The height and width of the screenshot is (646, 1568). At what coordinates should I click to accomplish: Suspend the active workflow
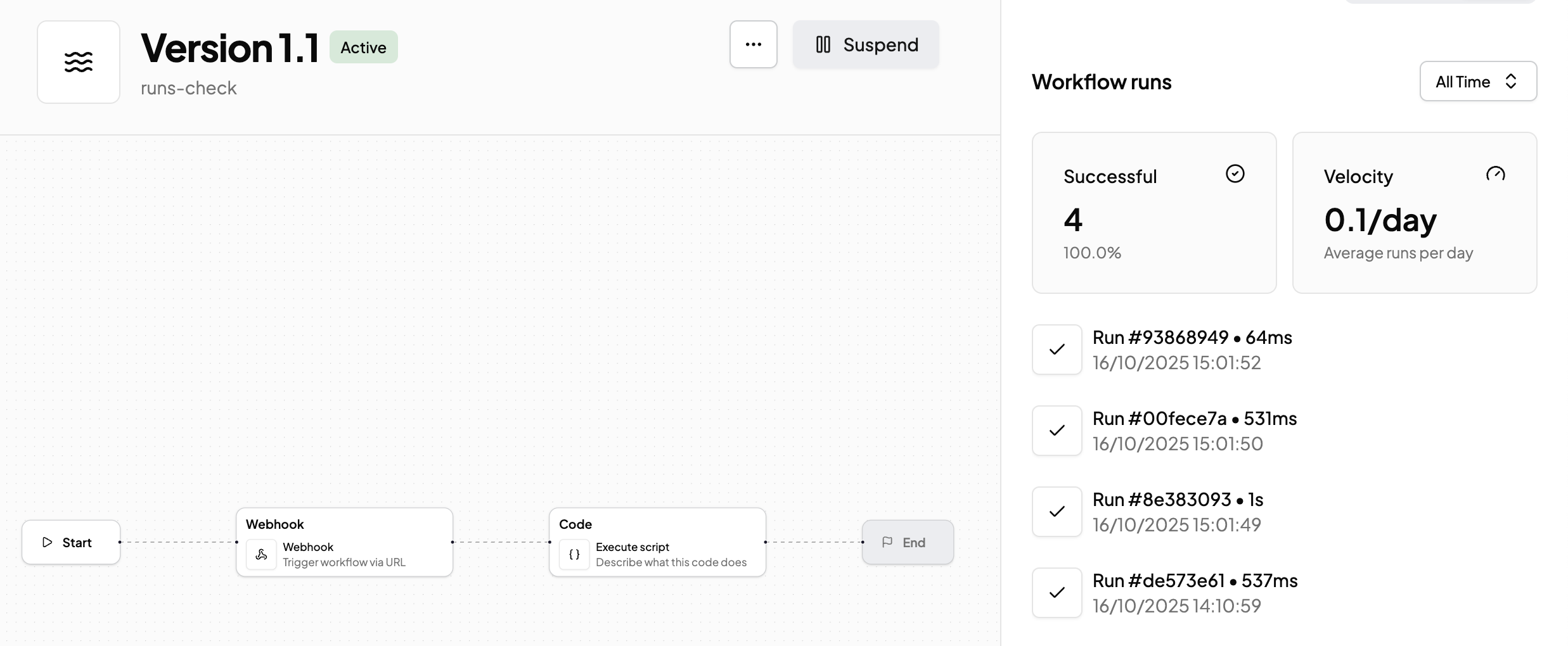pos(866,44)
